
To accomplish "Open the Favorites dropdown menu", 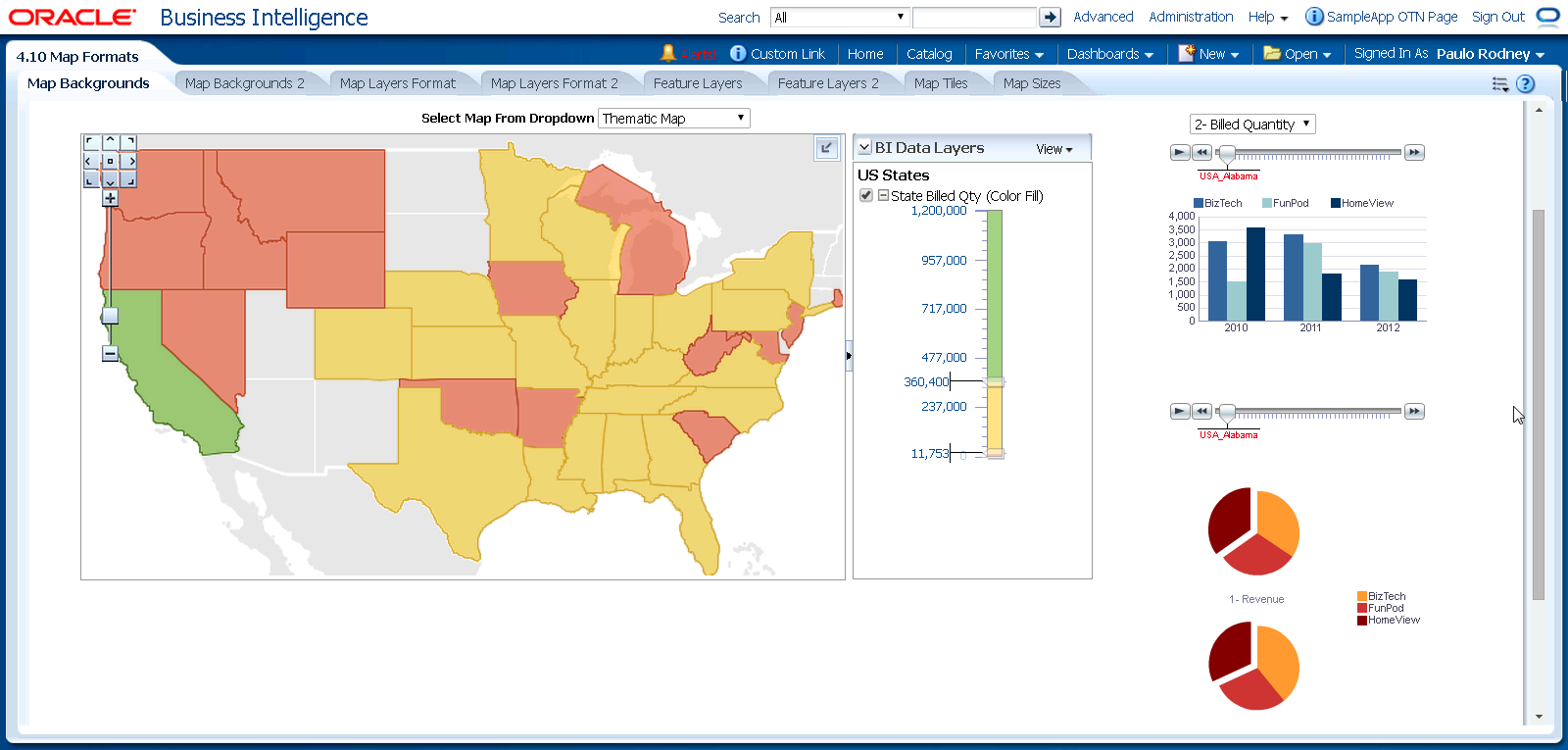I will coord(1009,54).
